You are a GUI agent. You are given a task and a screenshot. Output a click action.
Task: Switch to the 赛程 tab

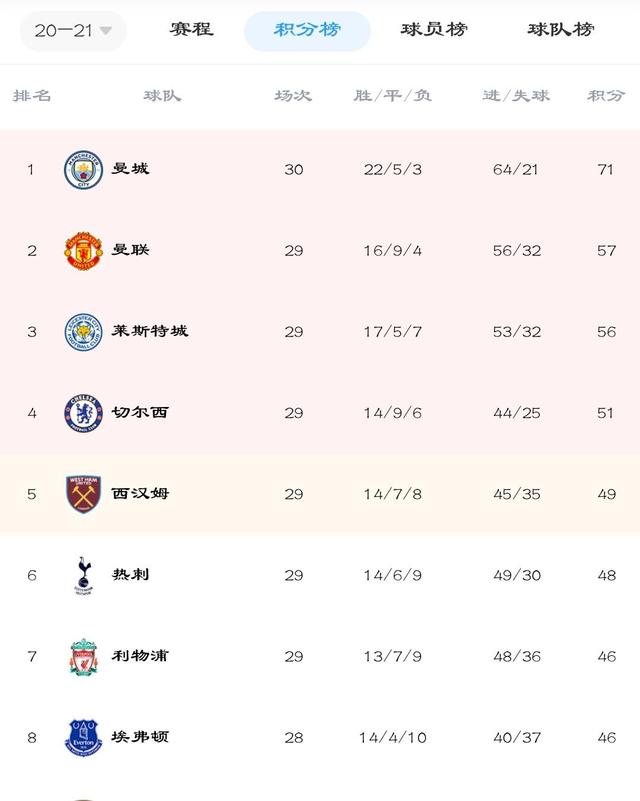192,30
